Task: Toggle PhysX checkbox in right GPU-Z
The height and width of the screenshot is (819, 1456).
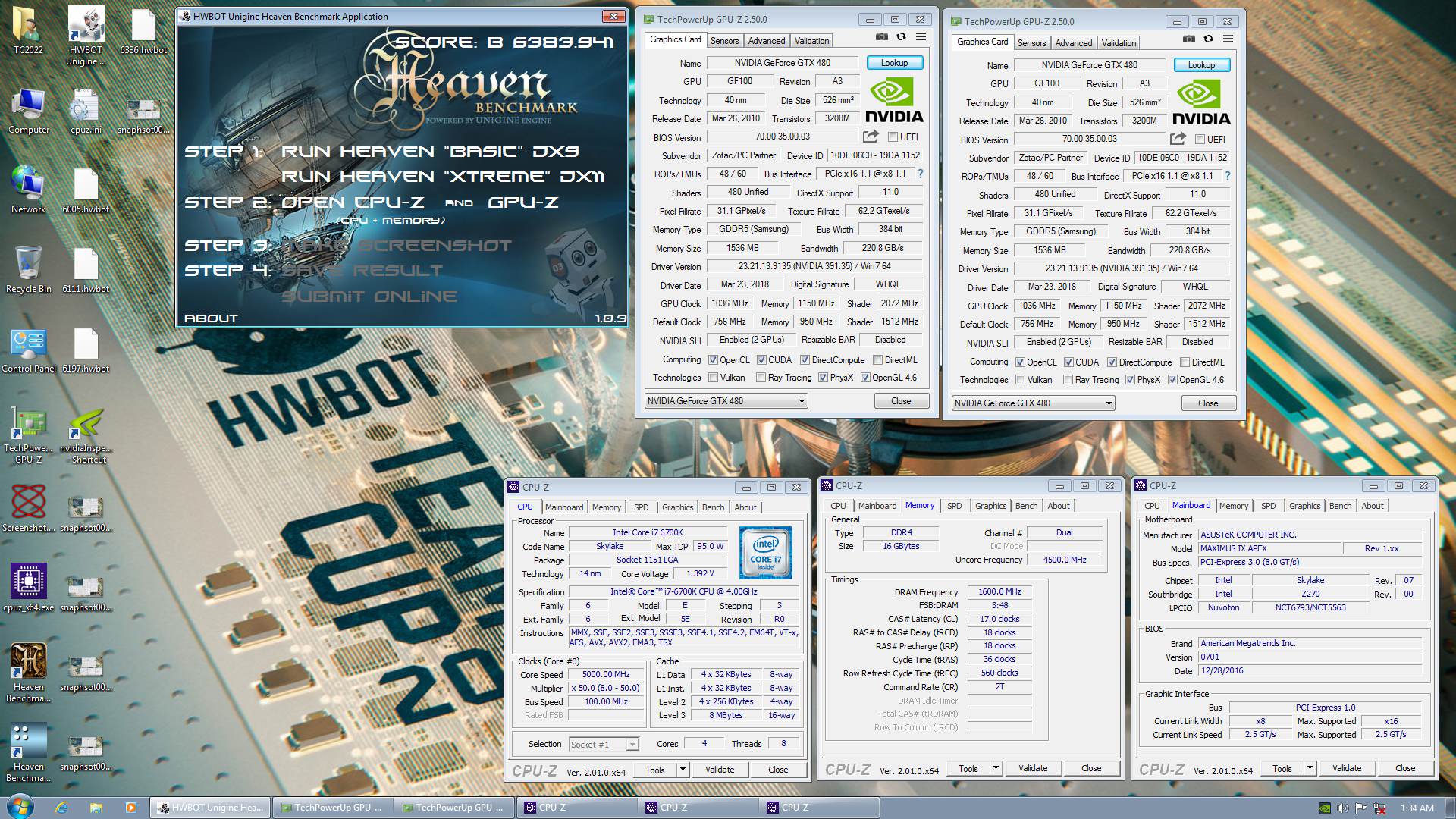Action: click(x=1130, y=380)
